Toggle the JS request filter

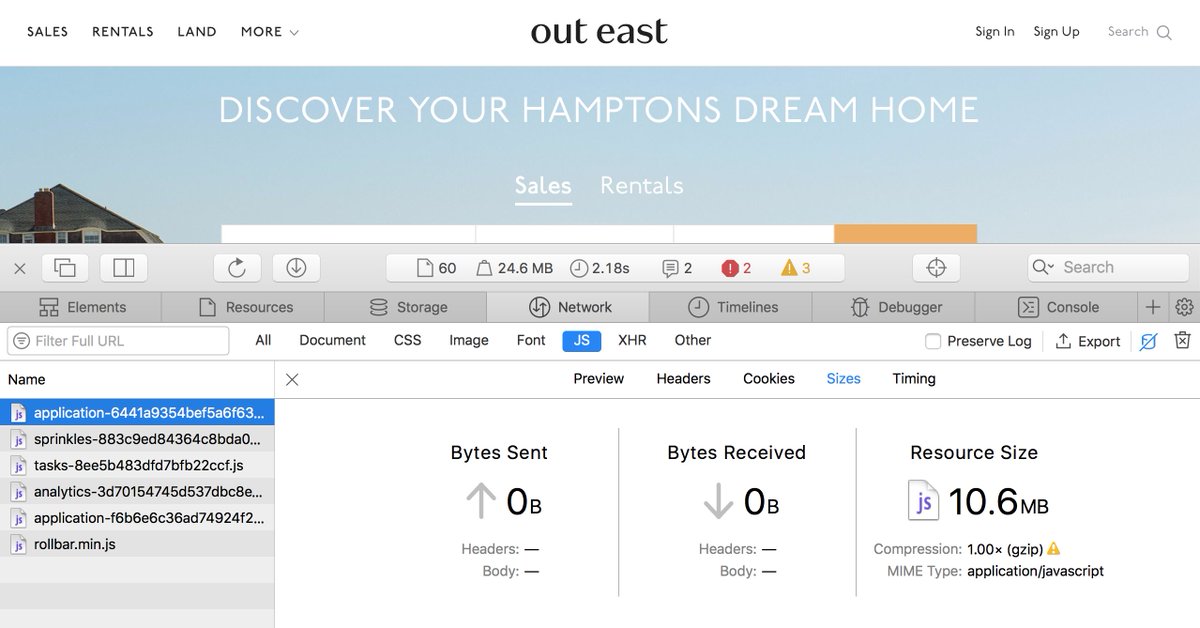click(x=582, y=341)
